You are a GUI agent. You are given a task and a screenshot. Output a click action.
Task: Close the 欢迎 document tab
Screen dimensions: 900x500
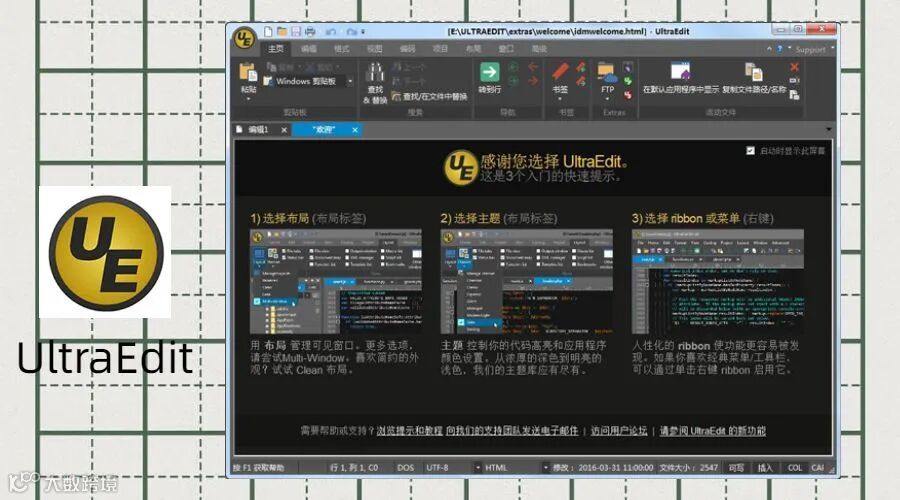pos(355,130)
